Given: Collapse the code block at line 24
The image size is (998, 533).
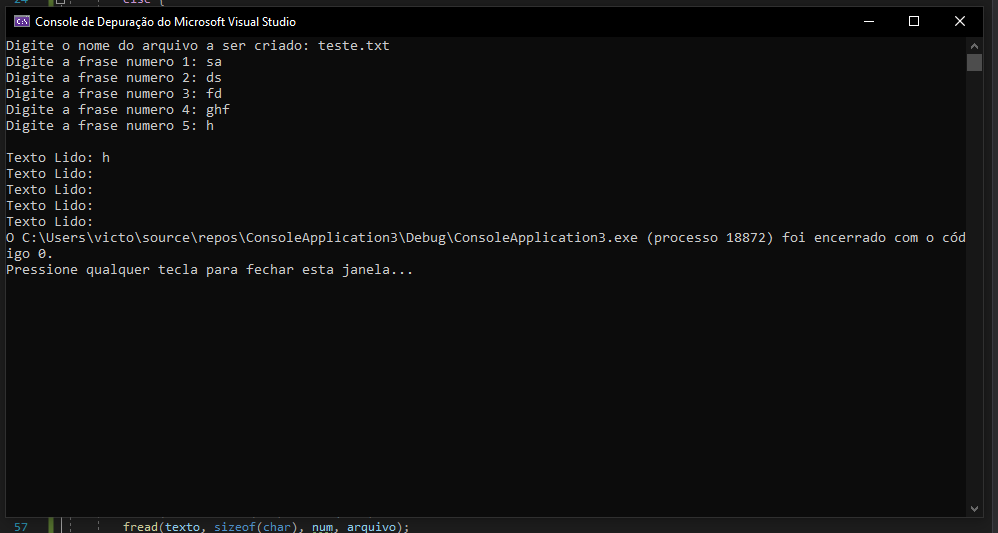Looking at the screenshot, I should 60,2.
